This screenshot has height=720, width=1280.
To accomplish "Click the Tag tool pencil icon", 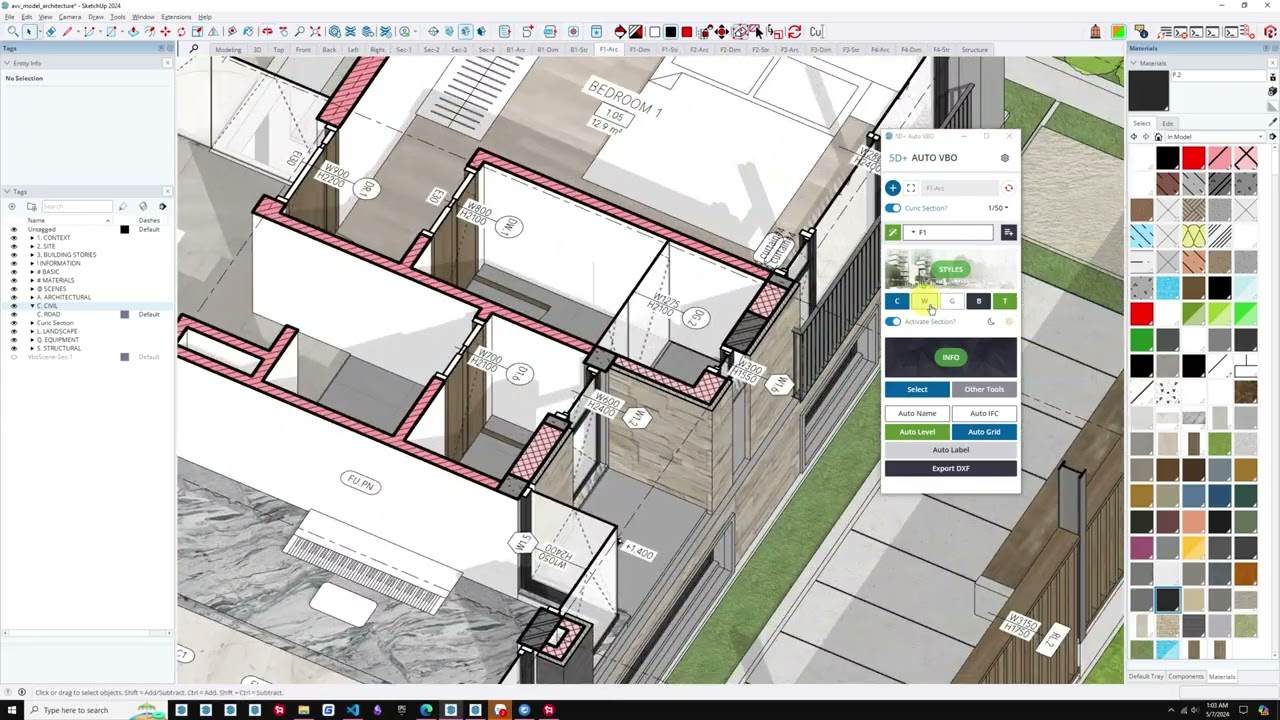I will (x=123, y=207).
